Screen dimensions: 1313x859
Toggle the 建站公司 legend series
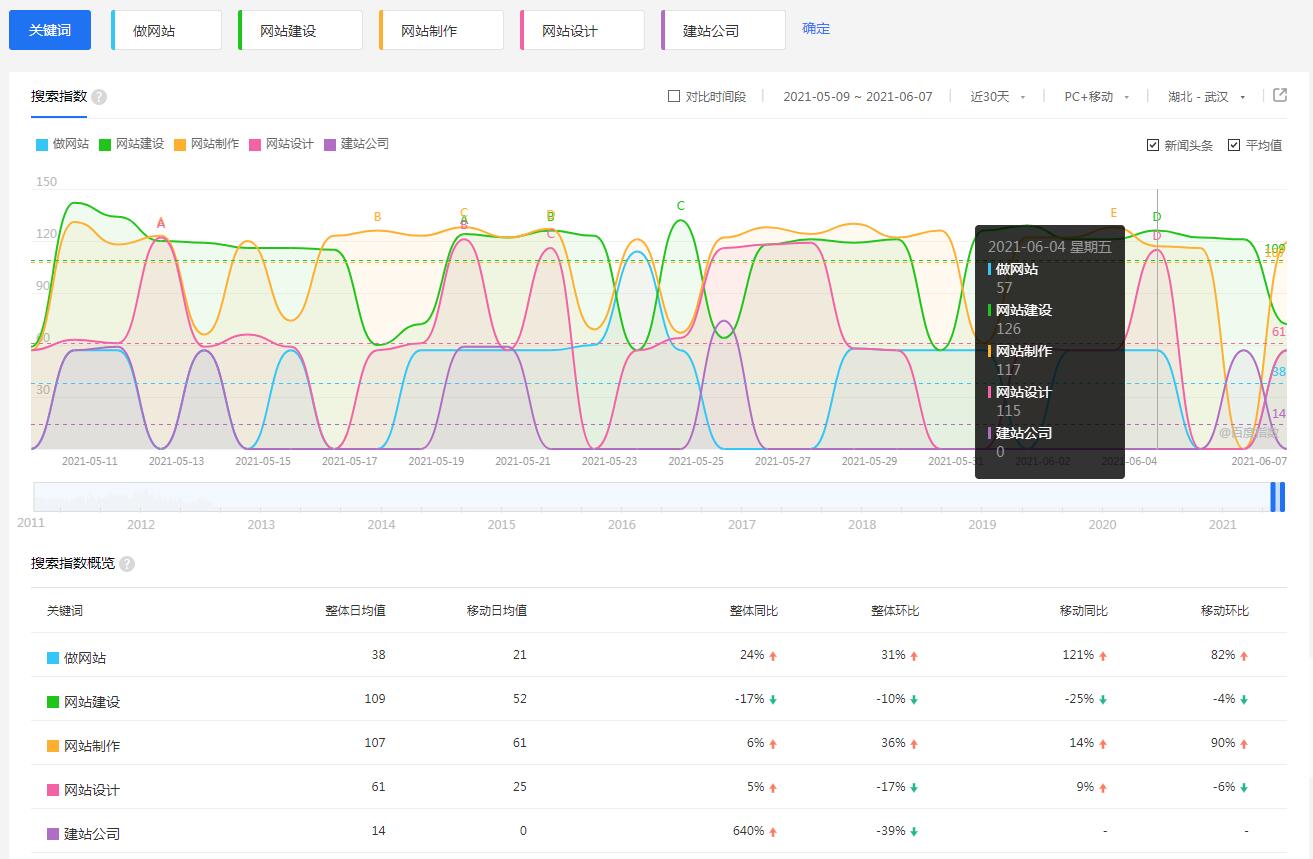point(356,144)
